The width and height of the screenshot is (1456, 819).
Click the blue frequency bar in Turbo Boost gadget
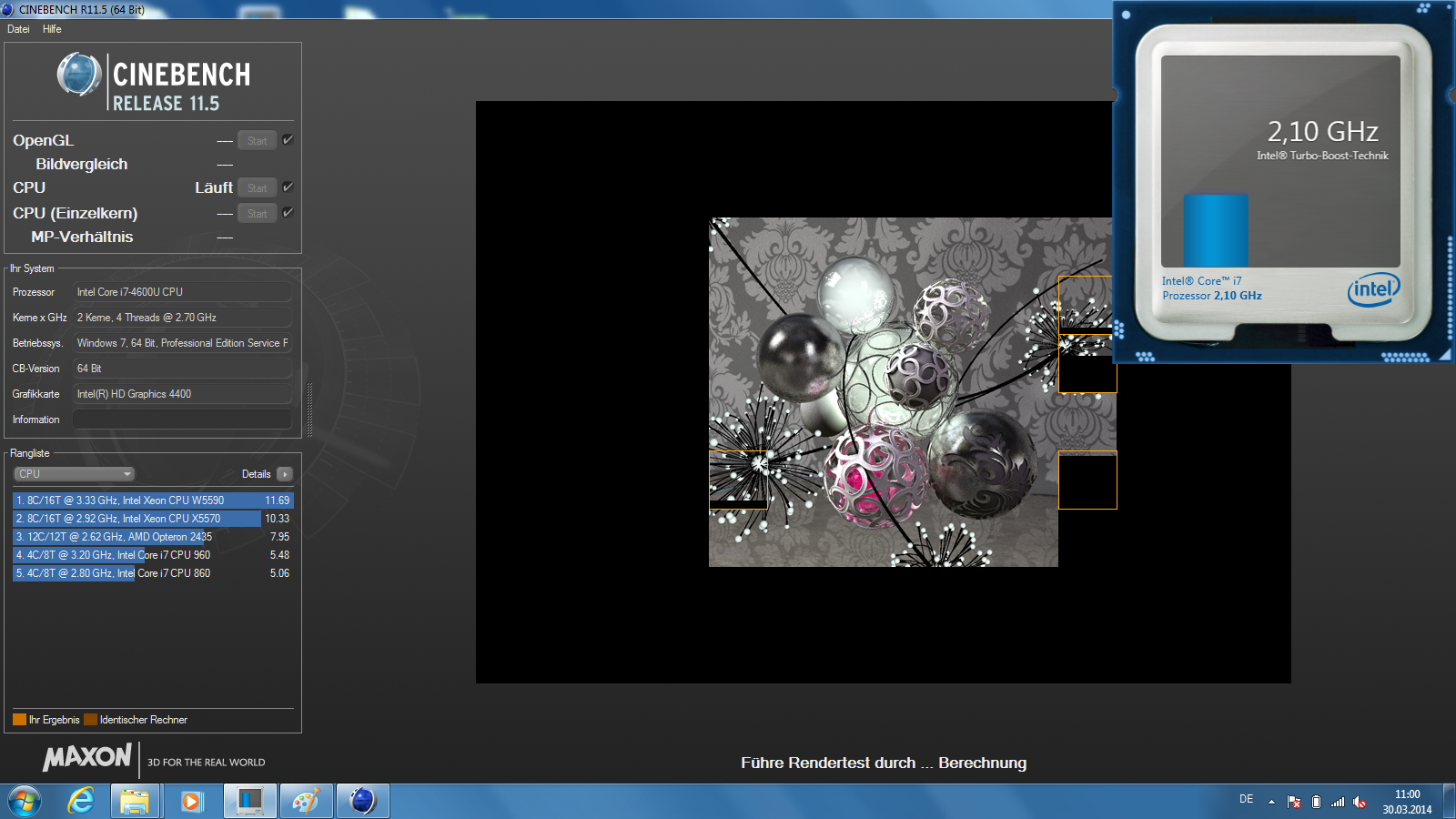click(x=1216, y=230)
